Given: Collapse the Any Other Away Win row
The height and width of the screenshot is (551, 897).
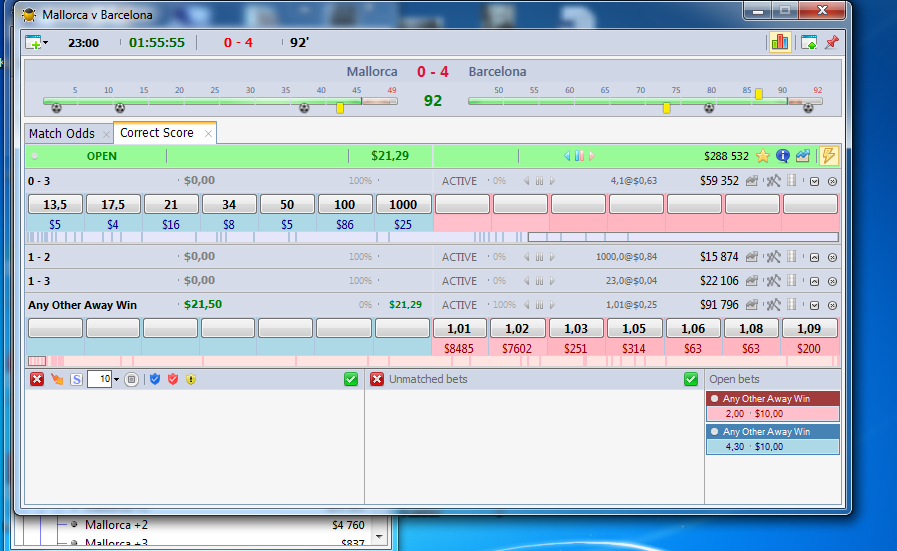Looking at the screenshot, I should coord(814,306).
